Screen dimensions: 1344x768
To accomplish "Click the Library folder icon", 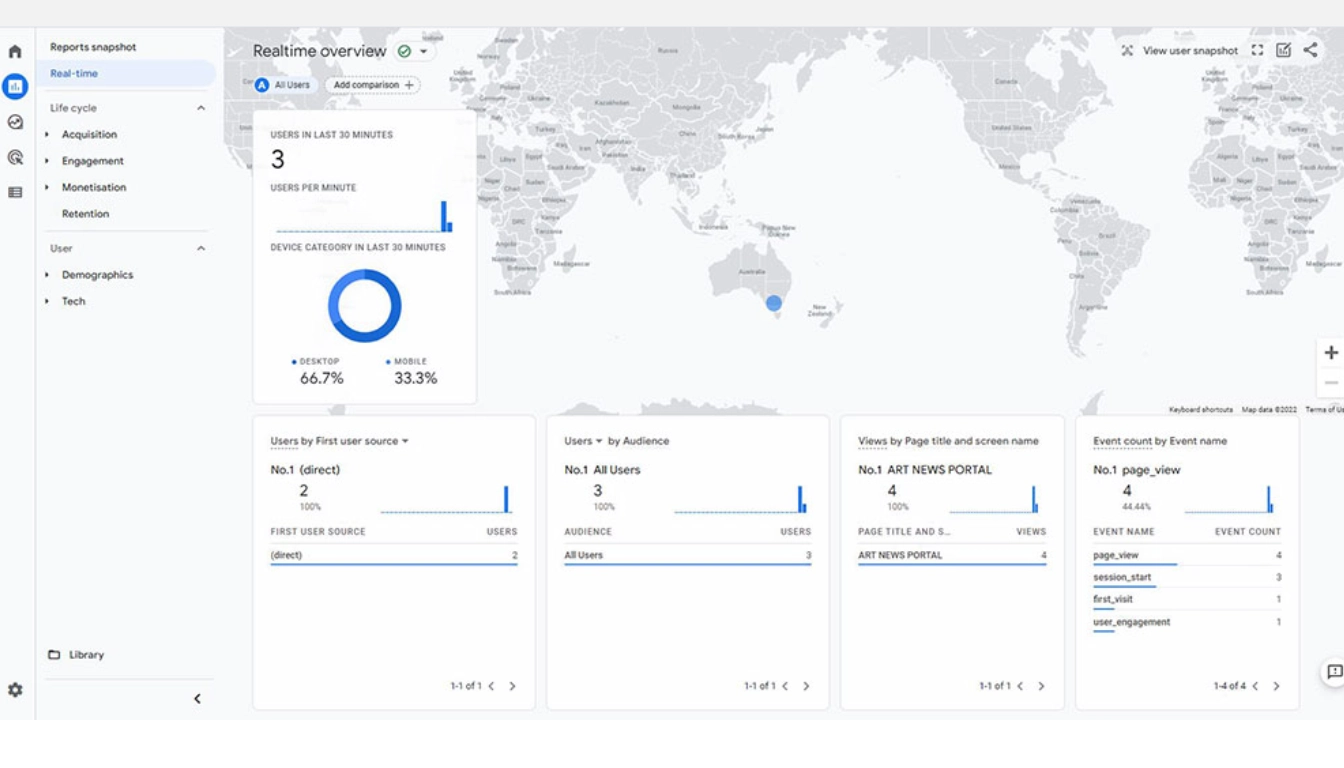I will coord(54,655).
